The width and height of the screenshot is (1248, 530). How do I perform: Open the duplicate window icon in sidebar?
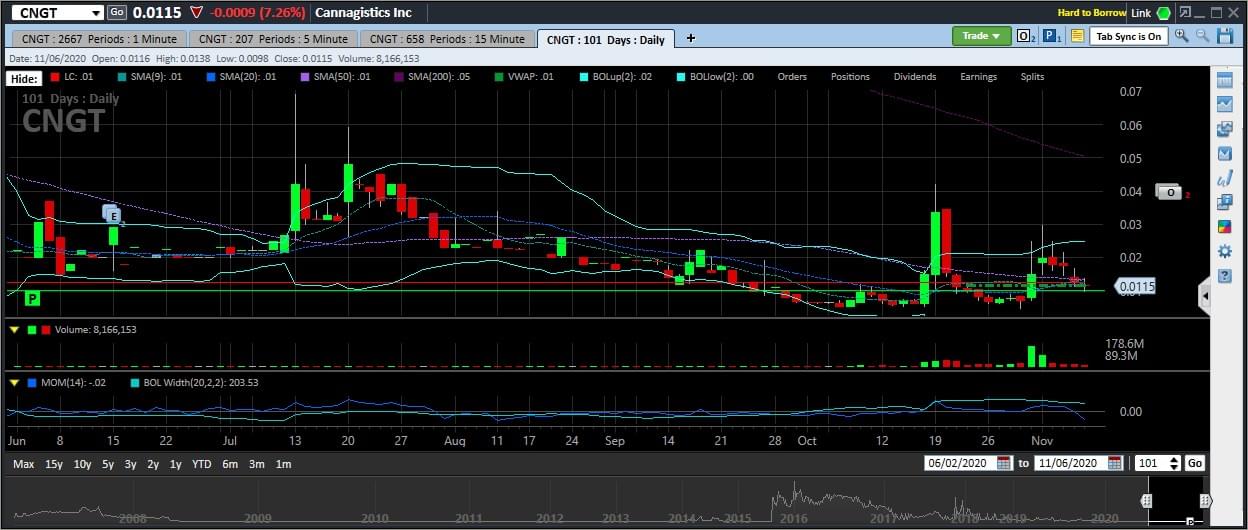pyautogui.click(x=1225, y=202)
